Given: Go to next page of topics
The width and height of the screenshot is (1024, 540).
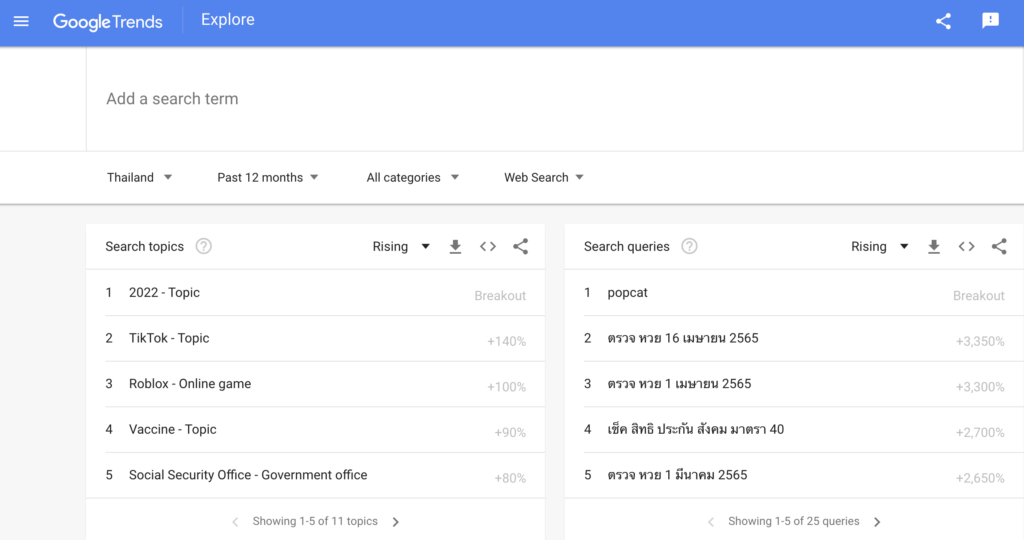Looking at the screenshot, I should [396, 522].
